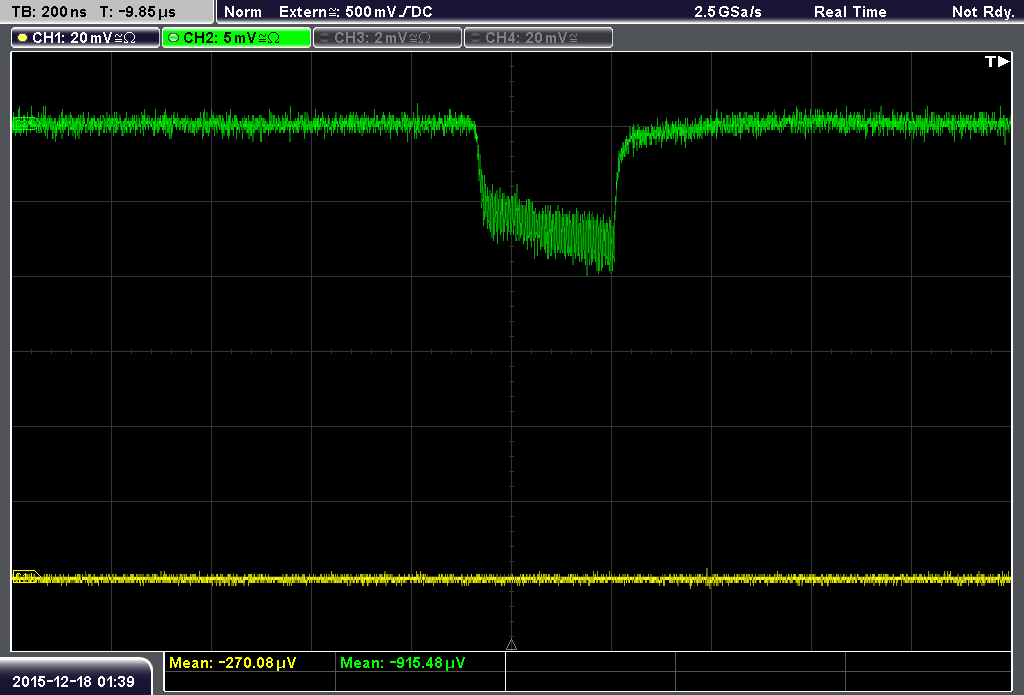
Task: Click the T: -9.85 µs trigger position readout
Action: 138,12
